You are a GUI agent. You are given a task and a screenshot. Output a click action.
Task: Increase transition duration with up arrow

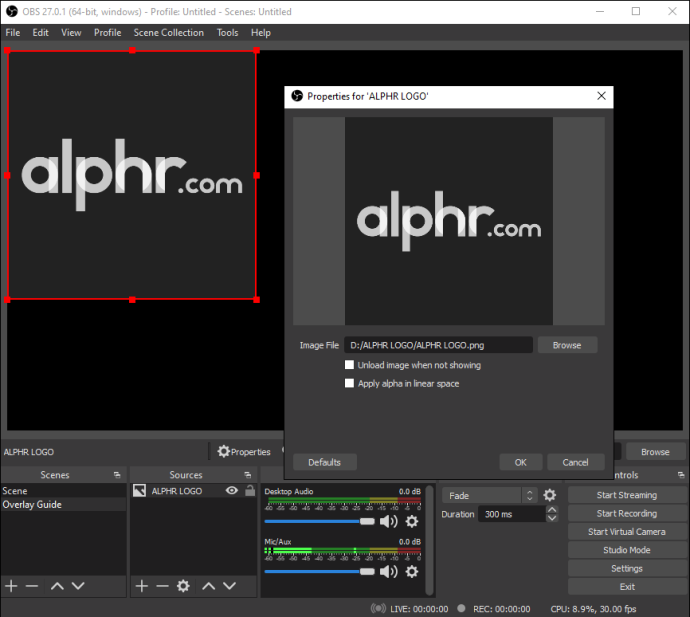pos(552,510)
